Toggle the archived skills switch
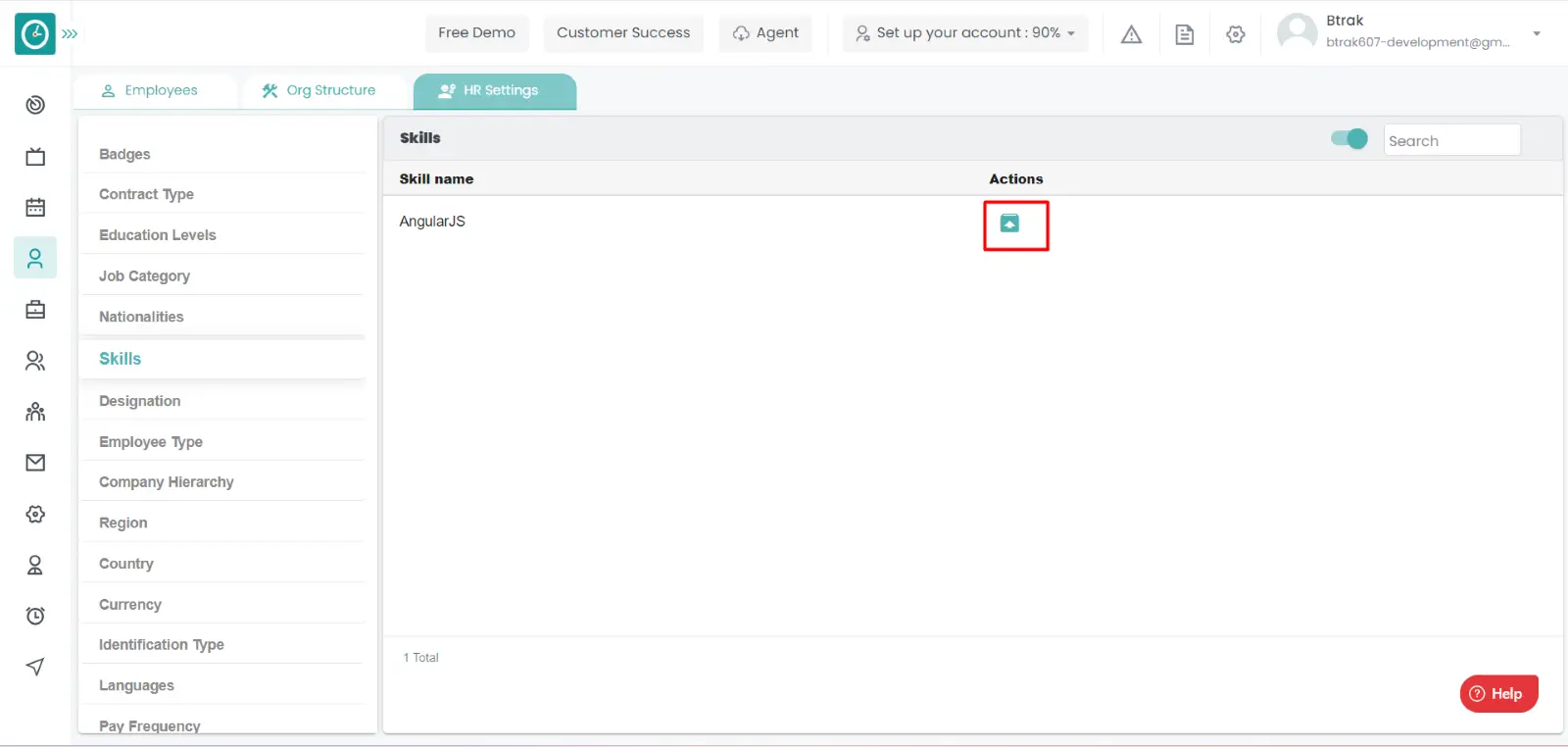This screenshot has height=747, width=1568. [1348, 139]
